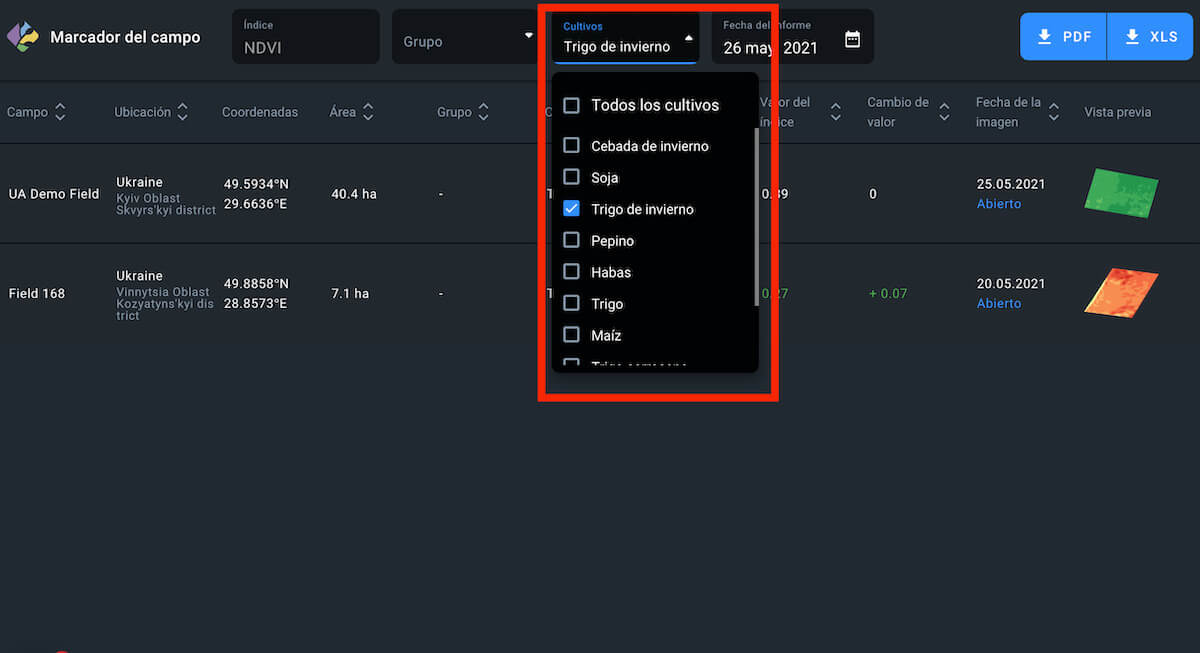Sort table by Campo column arrows
1200x653 pixels.
point(60,112)
